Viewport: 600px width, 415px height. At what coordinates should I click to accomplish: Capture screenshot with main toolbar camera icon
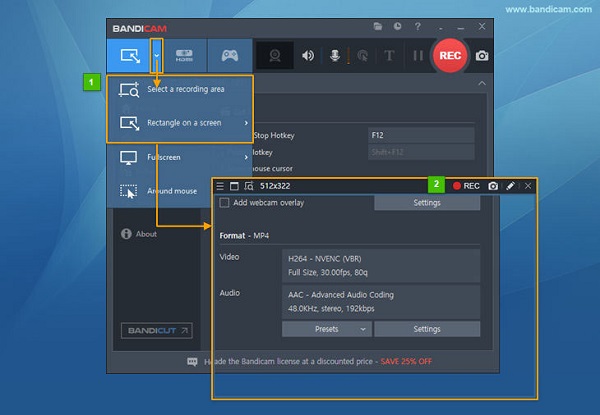[482, 56]
